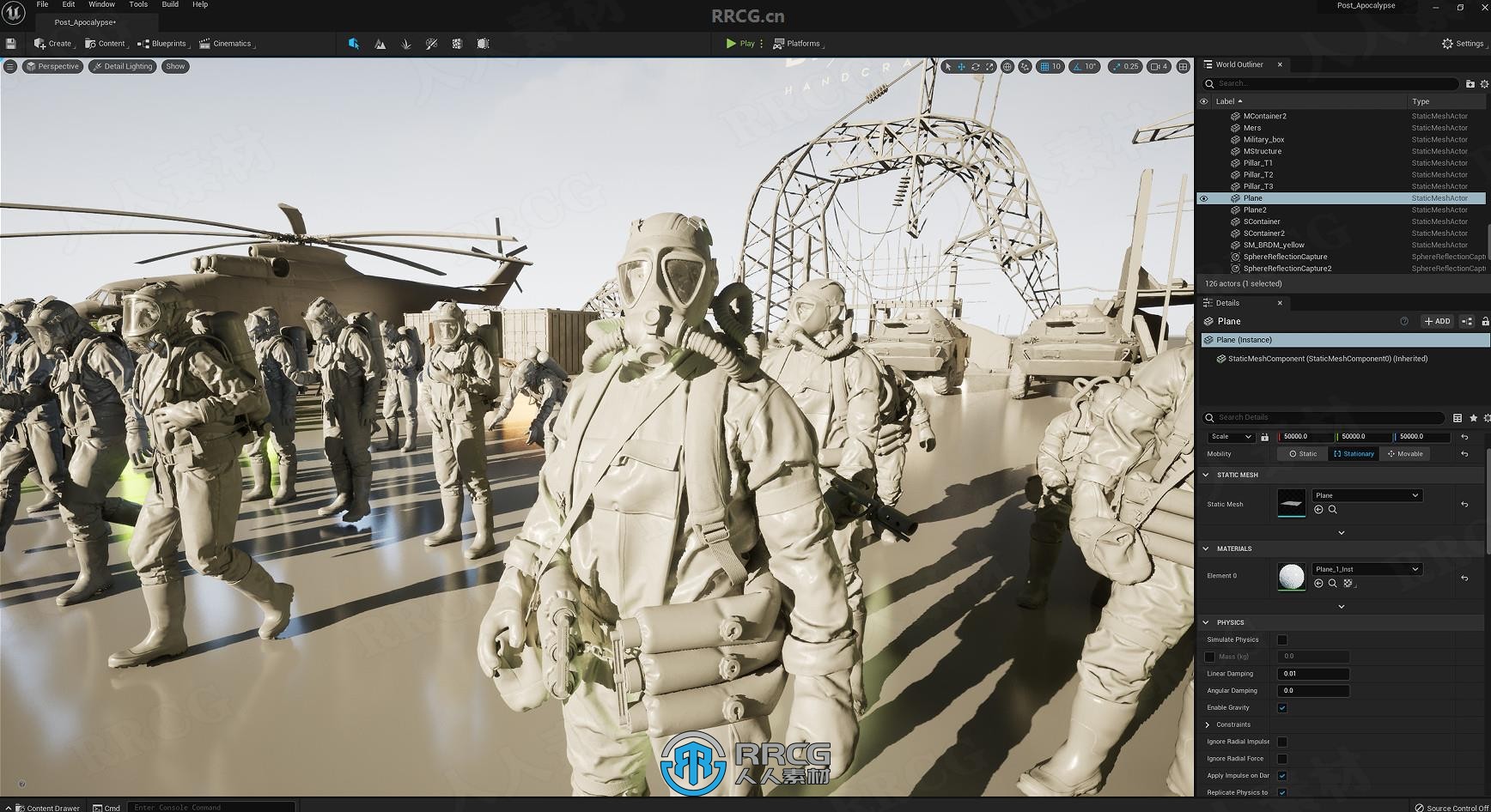Use selected asset for Element 0 material
The width and height of the screenshot is (1491, 812).
coord(1318,584)
